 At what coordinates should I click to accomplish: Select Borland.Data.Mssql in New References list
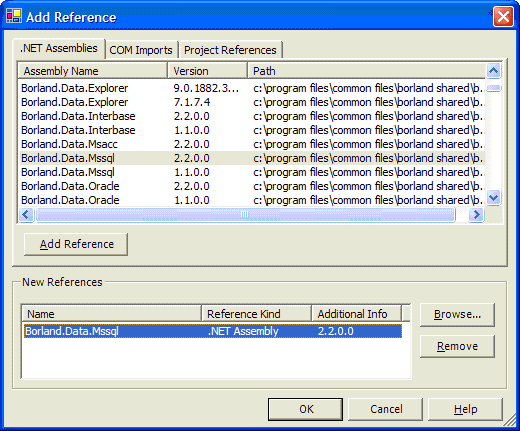[x=213, y=331]
